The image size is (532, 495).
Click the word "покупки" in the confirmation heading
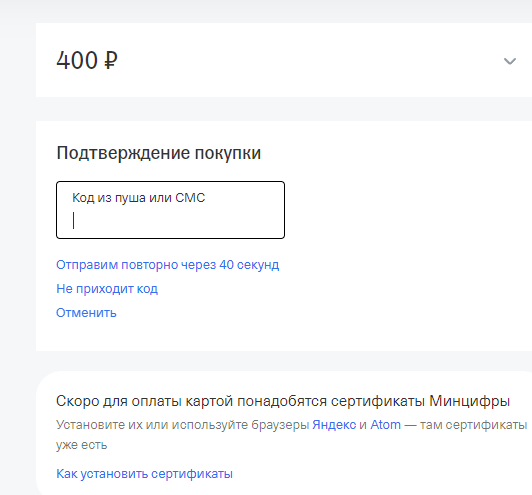click(x=228, y=153)
